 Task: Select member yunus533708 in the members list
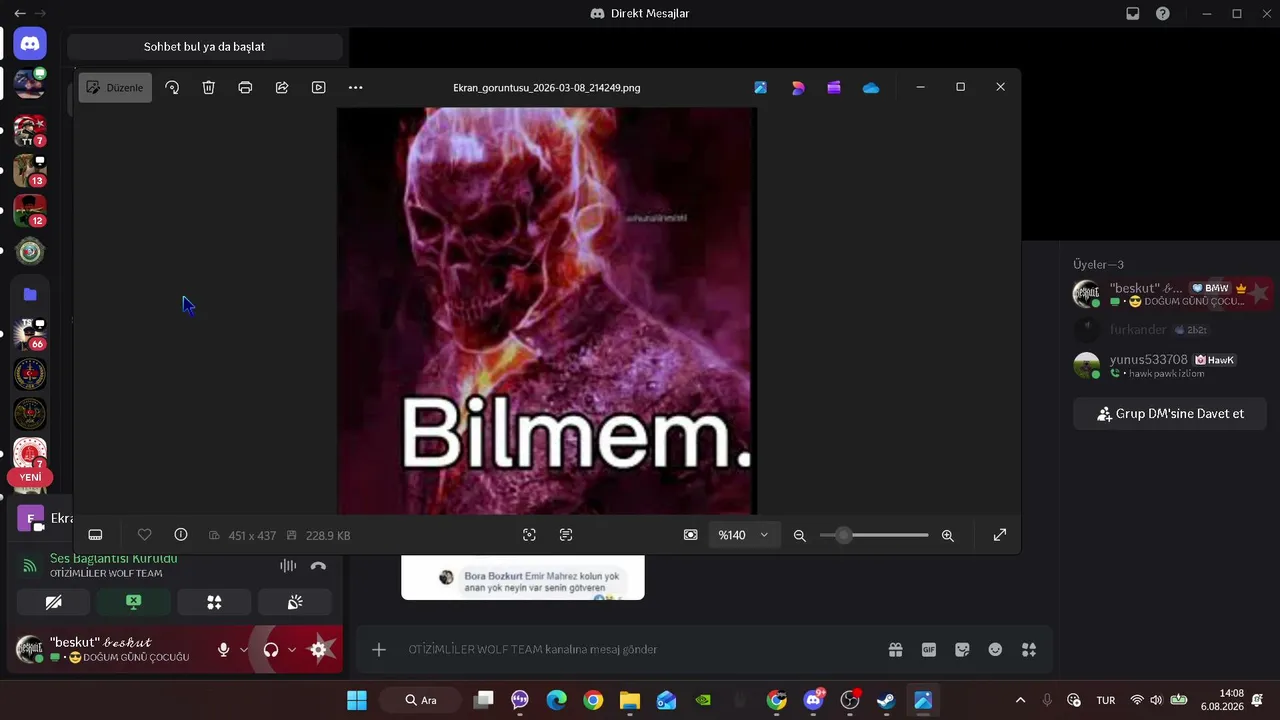click(x=1170, y=365)
